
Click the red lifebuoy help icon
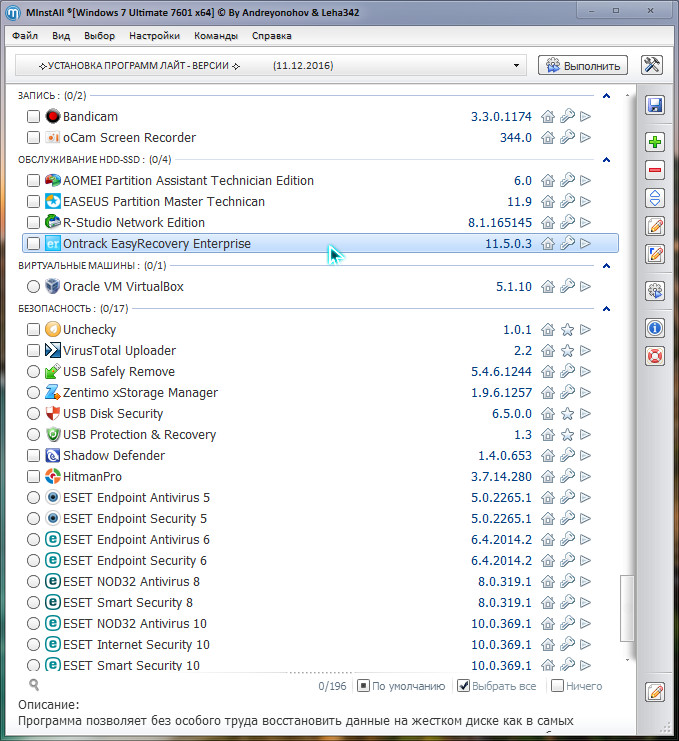(655, 356)
